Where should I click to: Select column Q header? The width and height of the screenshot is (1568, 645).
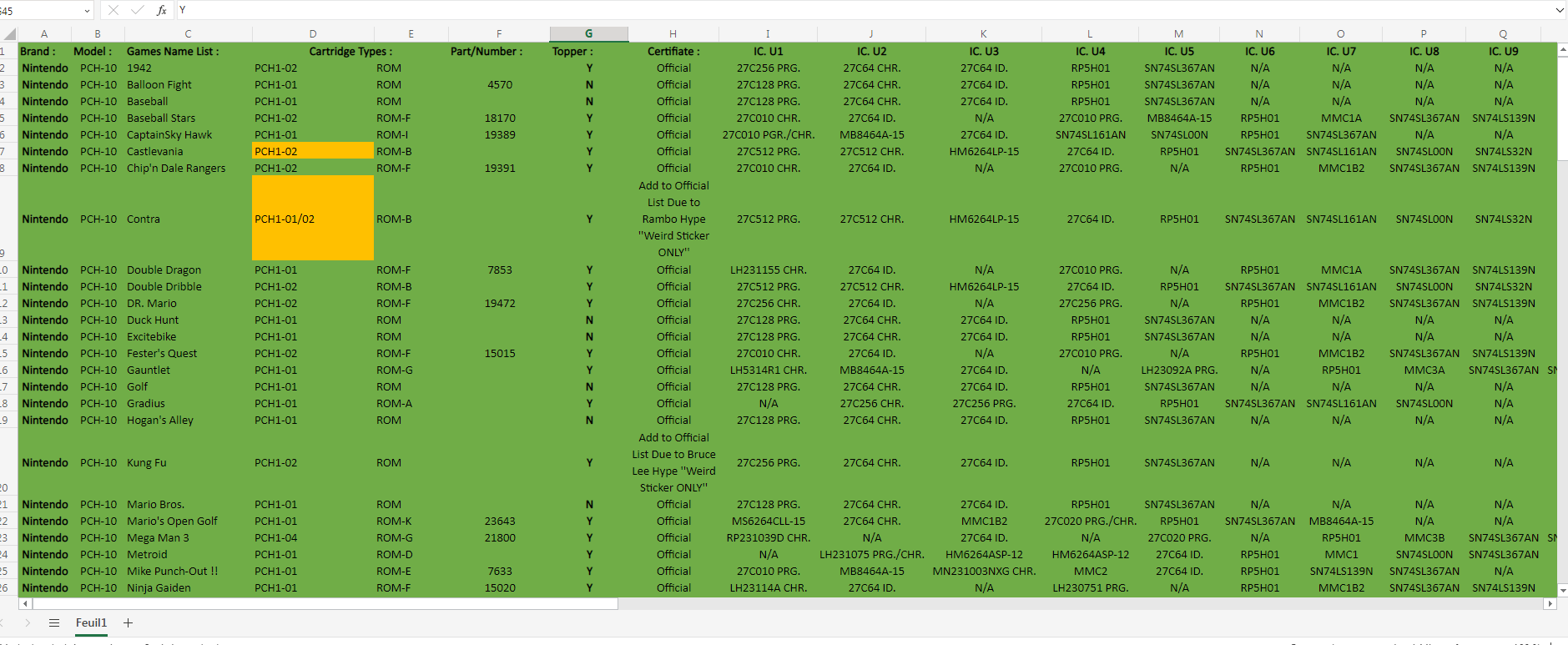1503,34
